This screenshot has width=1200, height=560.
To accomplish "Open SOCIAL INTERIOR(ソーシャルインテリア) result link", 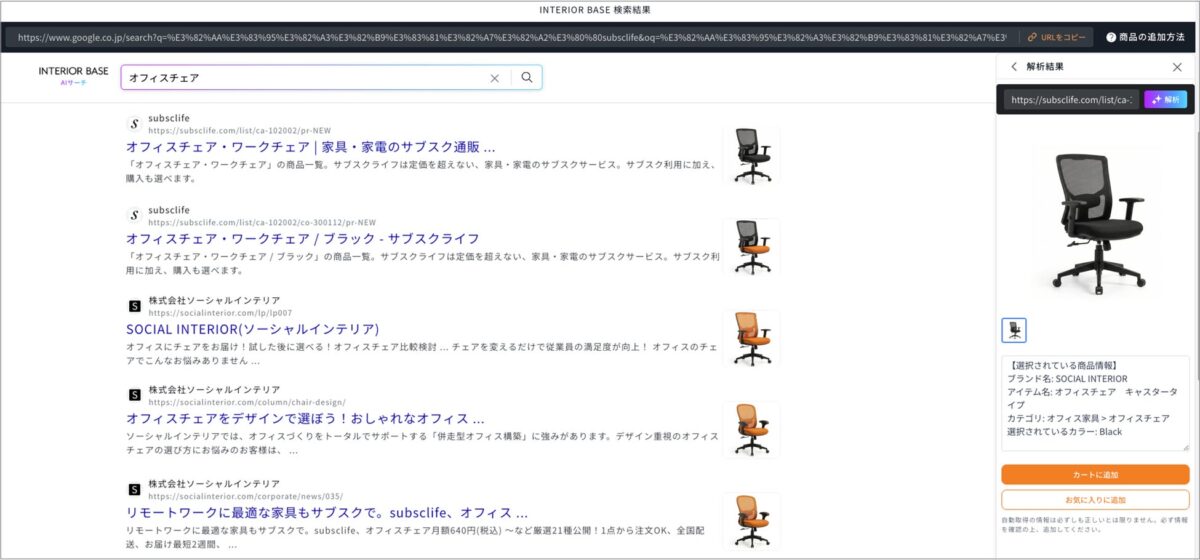I will 252,328.
